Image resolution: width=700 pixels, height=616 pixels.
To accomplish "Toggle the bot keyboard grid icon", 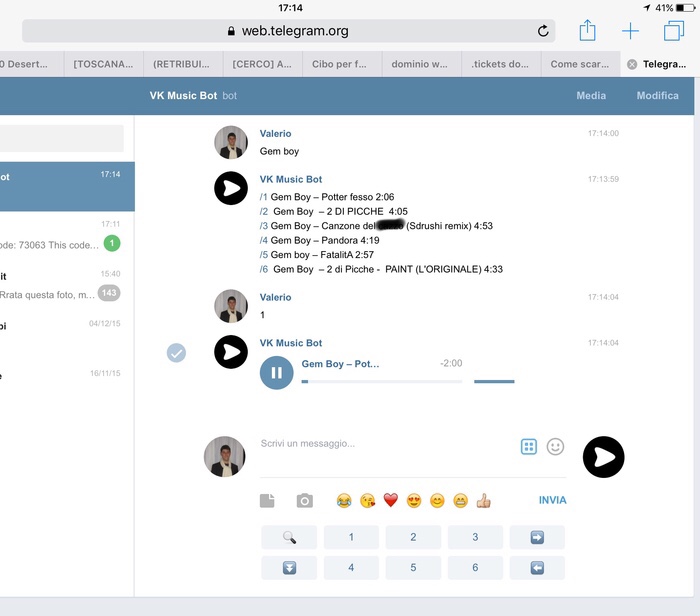I will 529,446.
